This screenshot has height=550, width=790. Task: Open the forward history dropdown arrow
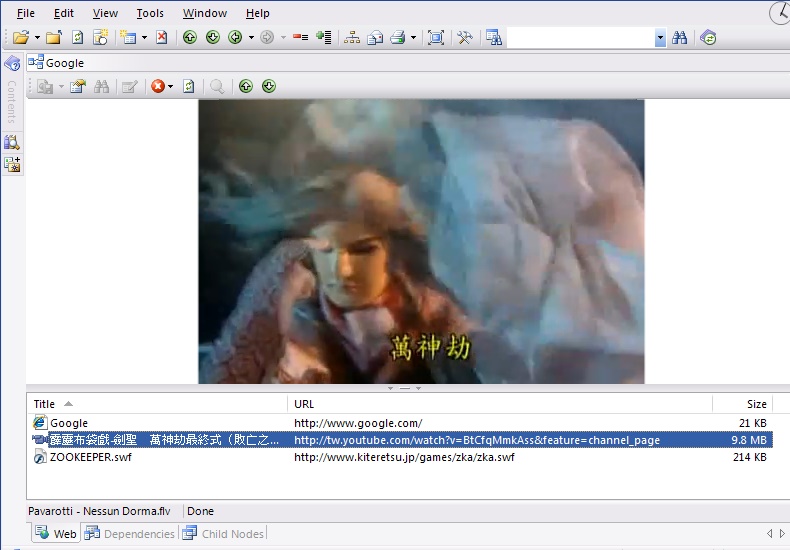[283, 37]
